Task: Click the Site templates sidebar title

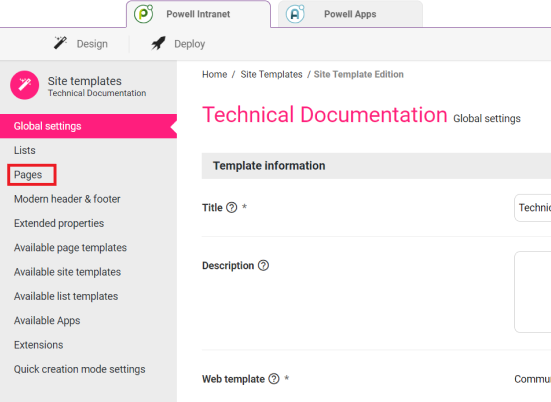Action: coord(85,81)
